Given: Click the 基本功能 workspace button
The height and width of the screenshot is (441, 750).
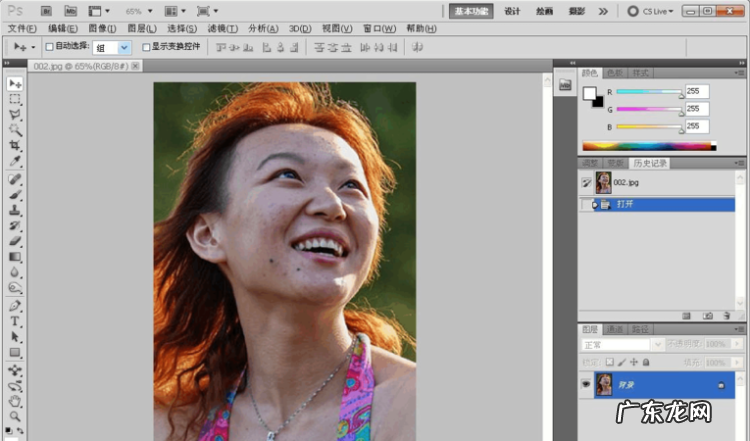Looking at the screenshot, I should click(471, 11).
